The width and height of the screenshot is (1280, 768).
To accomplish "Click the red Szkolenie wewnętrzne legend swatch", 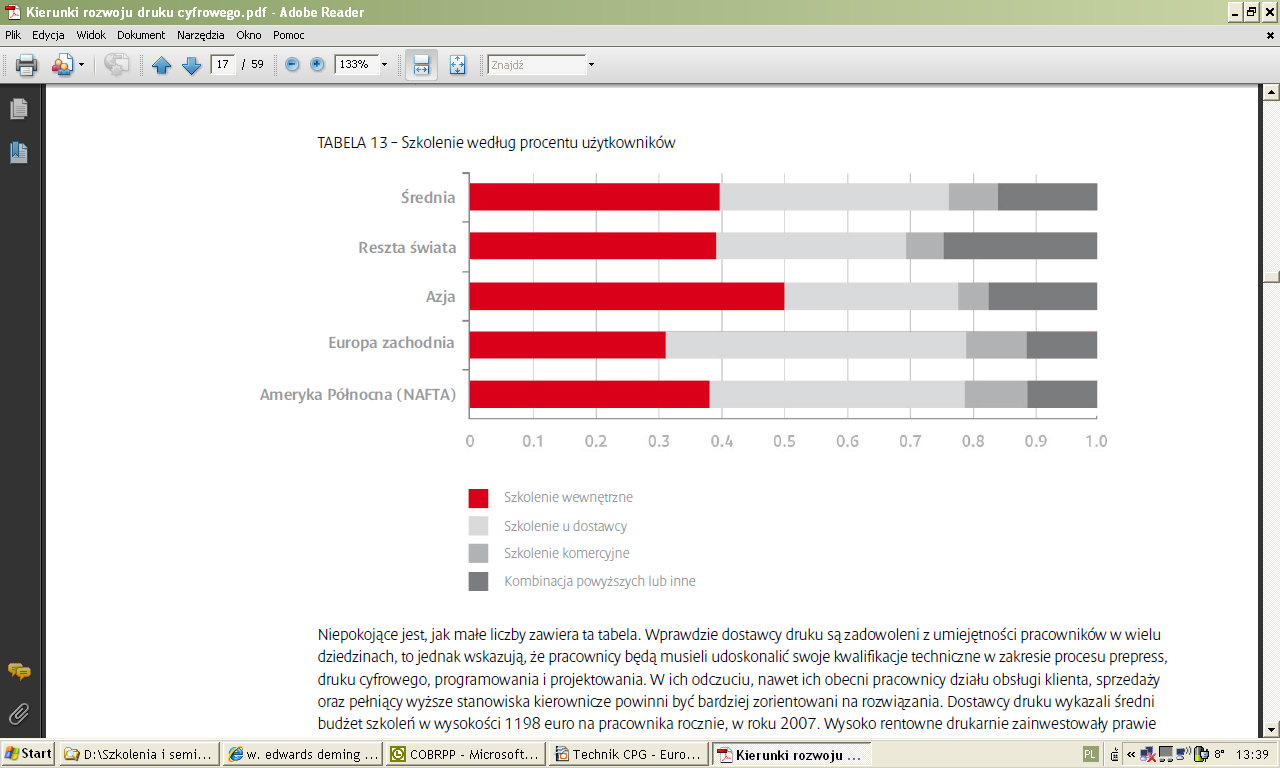I will (x=478, y=498).
